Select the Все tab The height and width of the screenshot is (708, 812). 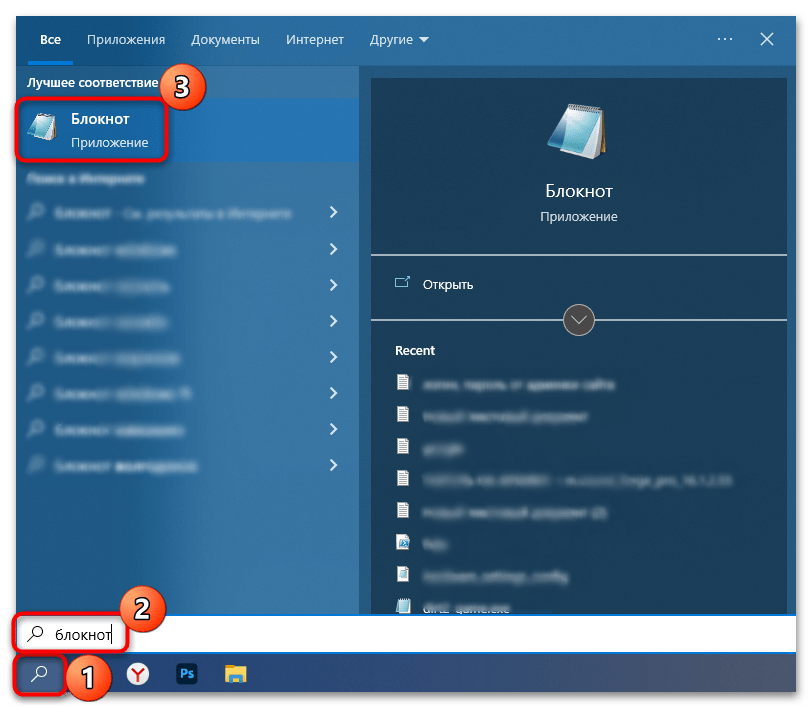[50, 39]
